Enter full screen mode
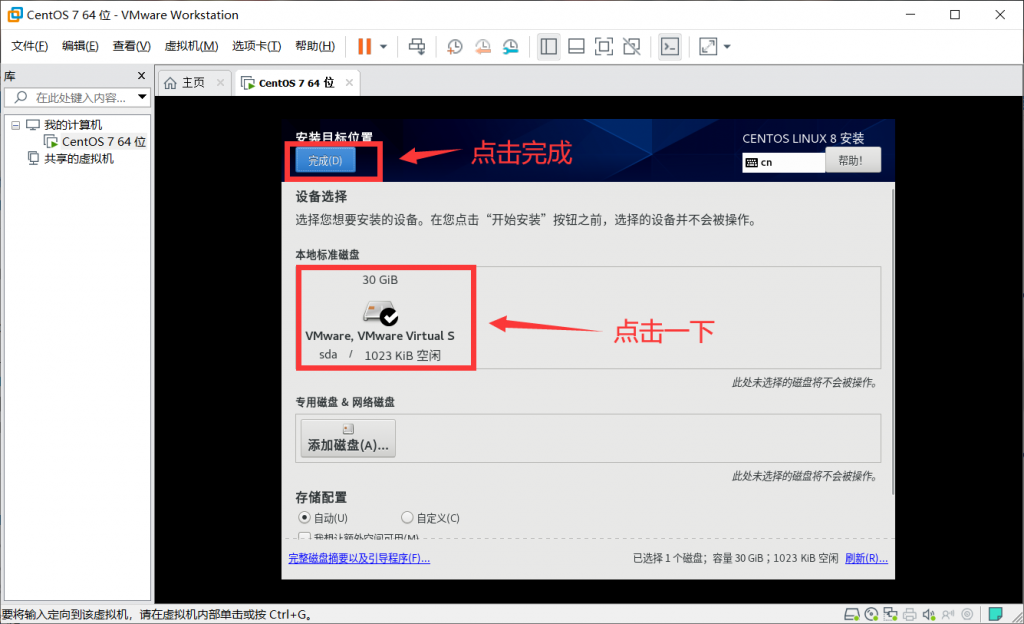The image size is (1024, 624). (x=603, y=46)
